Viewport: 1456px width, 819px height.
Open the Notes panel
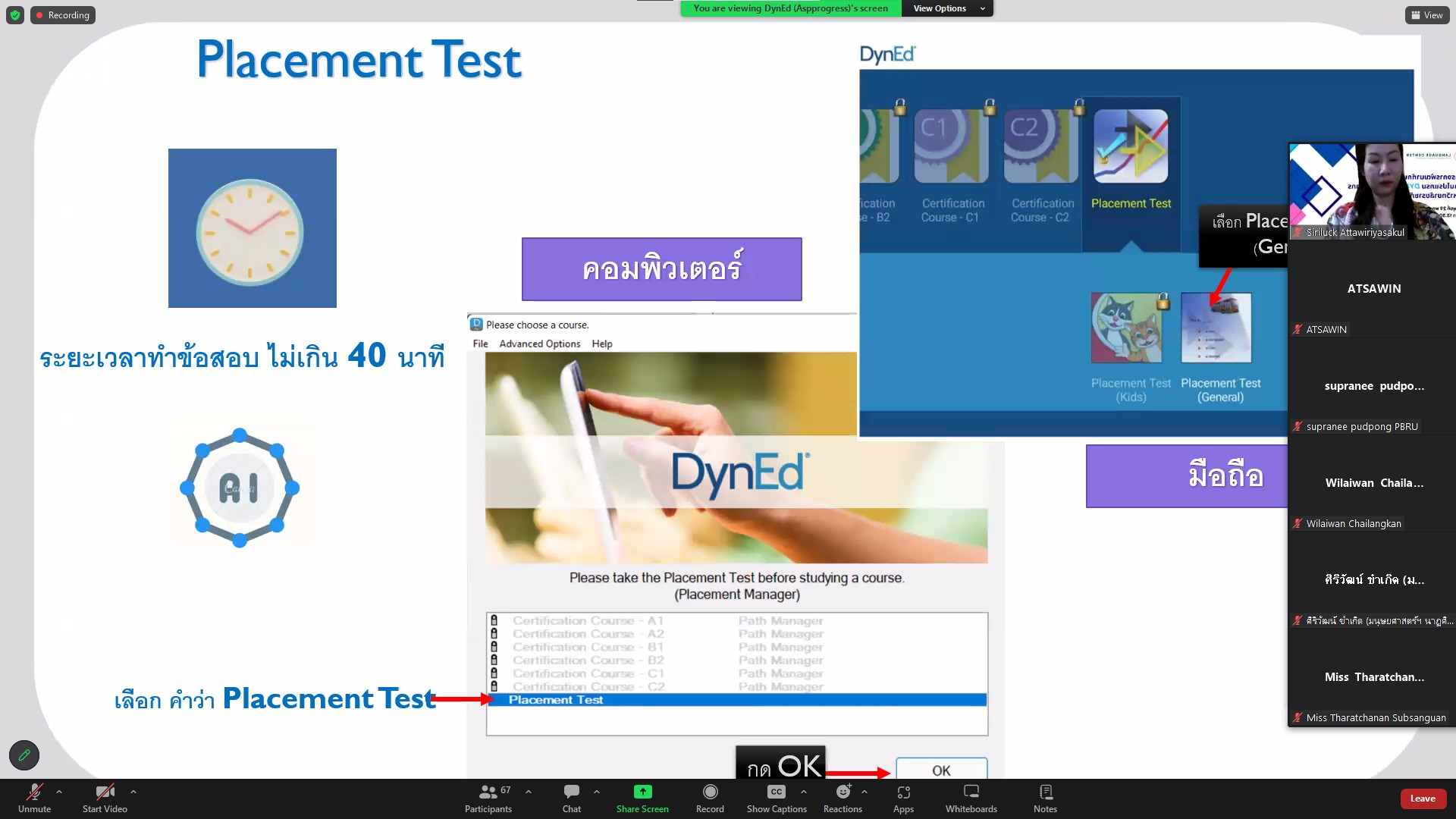(x=1045, y=798)
